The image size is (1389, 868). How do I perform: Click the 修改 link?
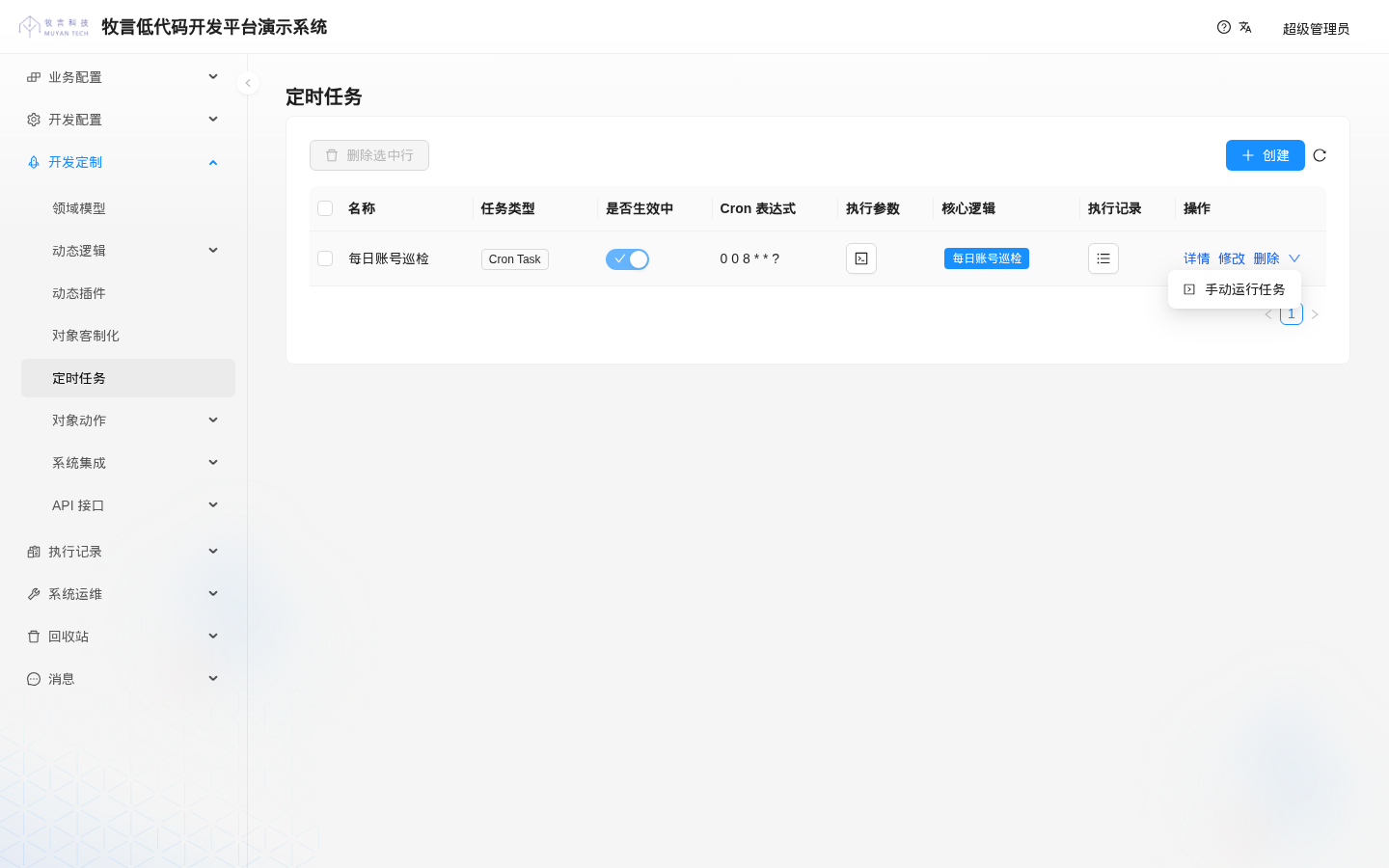[x=1232, y=258]
